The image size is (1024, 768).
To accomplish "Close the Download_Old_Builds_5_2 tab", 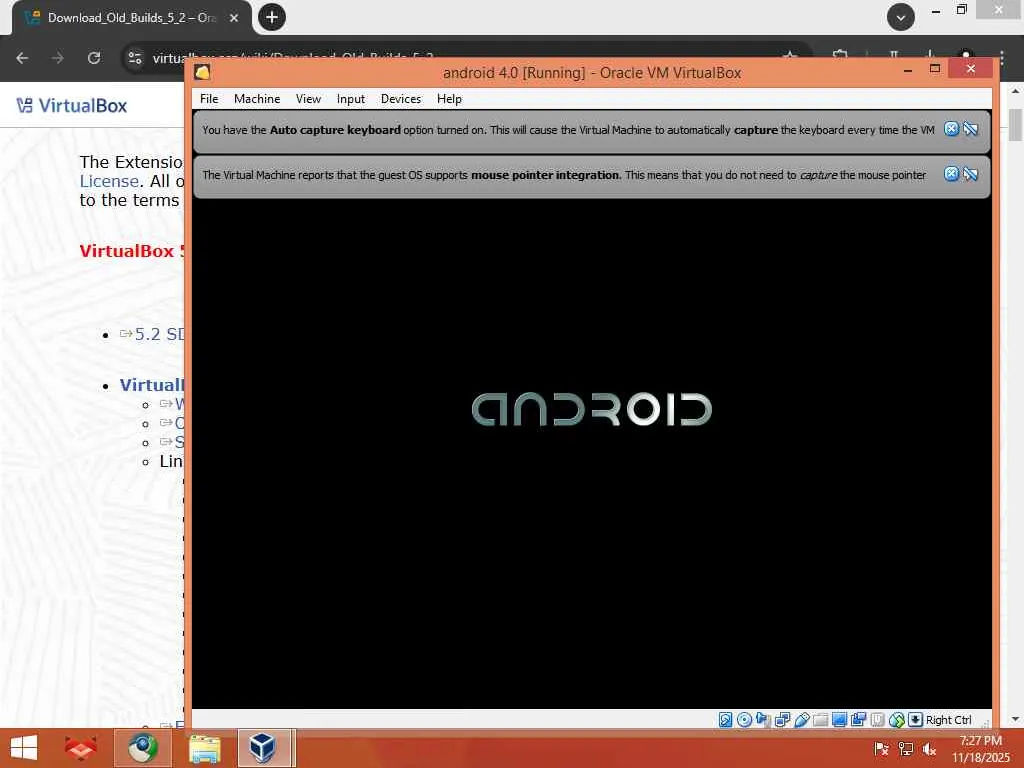I will coord(234,18).
